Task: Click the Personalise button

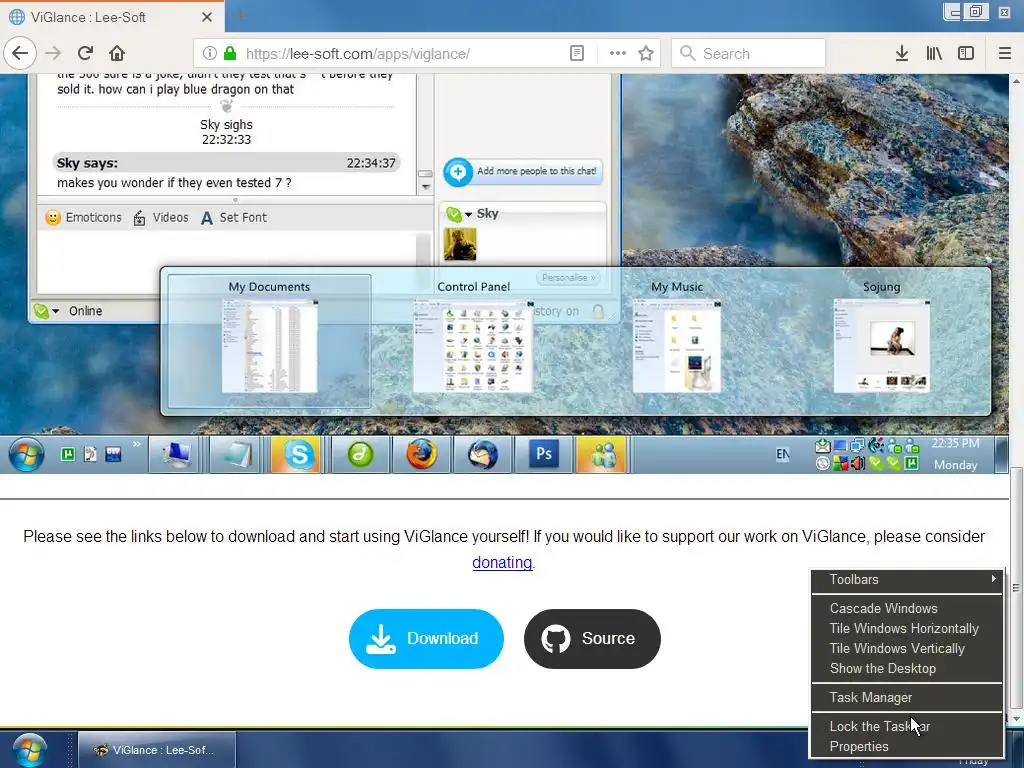Action: tap(568, 278)
